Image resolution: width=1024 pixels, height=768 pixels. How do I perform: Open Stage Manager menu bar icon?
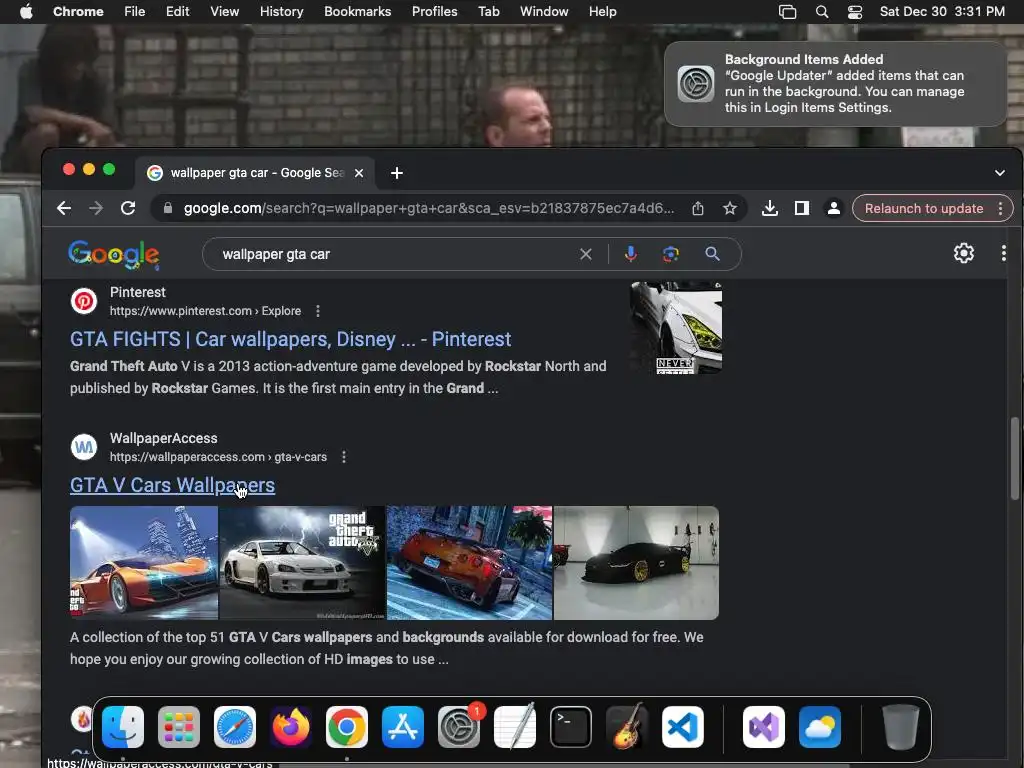tap(788, 12)
